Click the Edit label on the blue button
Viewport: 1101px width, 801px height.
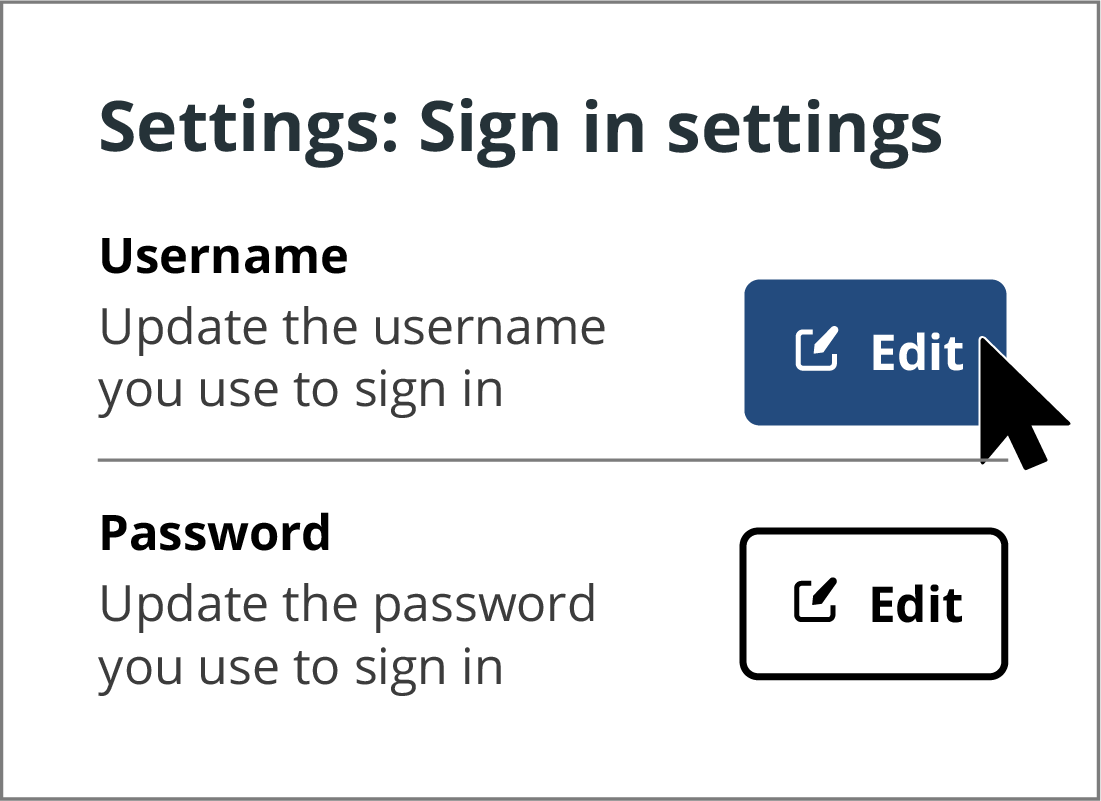(x=916, y=352)
